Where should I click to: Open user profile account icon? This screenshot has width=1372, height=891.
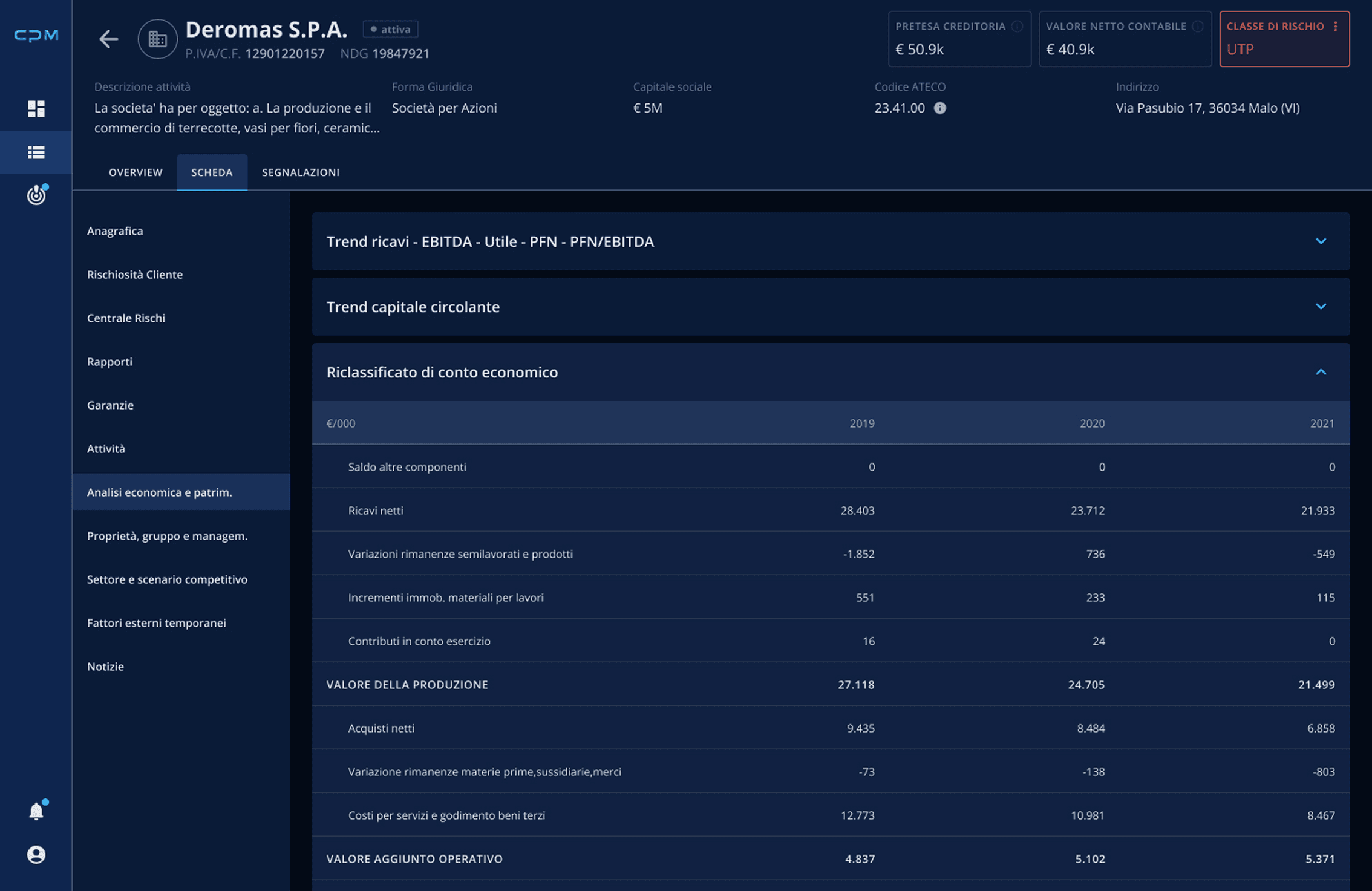[36, 854]
